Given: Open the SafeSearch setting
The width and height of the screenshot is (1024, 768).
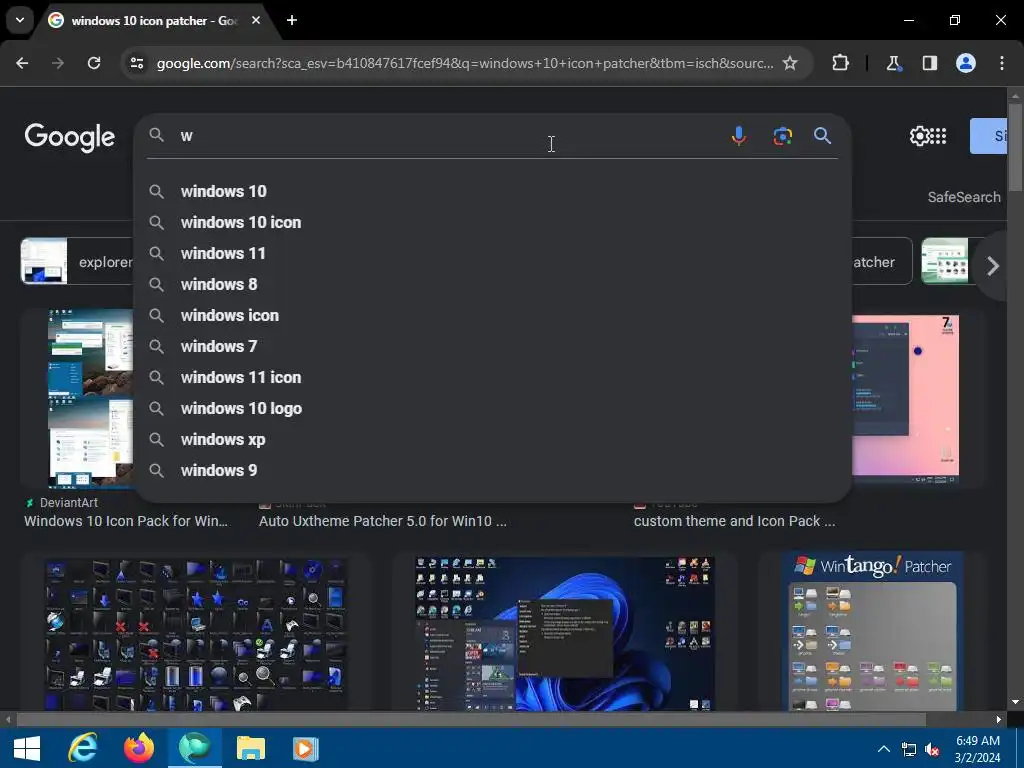Looking at the screenshot, I should pos(964,197).
